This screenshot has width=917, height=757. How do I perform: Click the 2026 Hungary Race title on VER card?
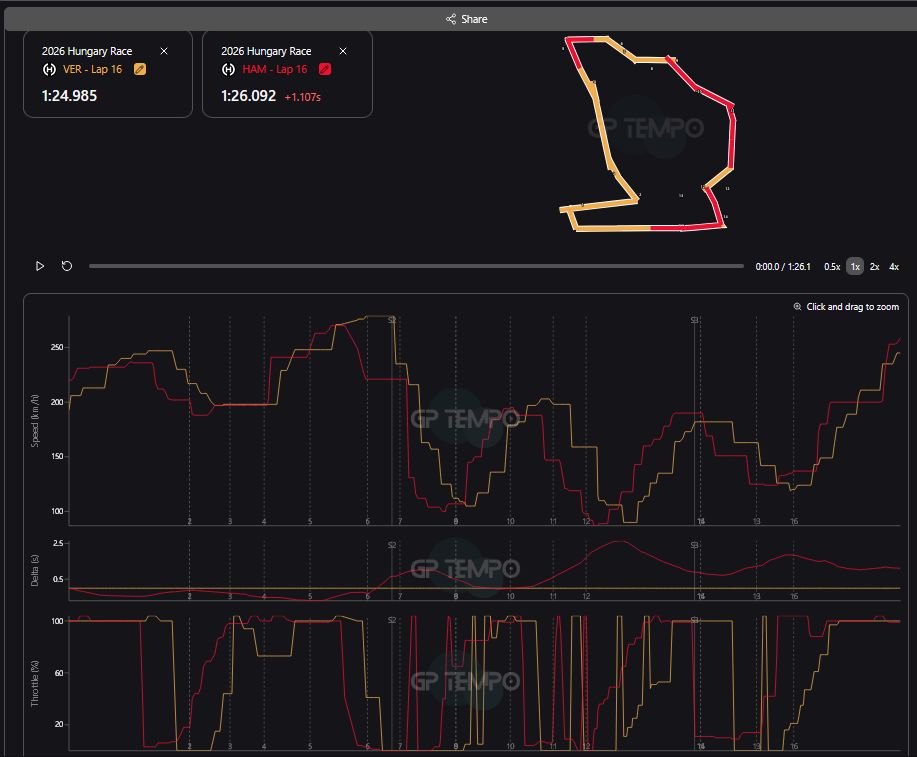[x=87, y=51]
